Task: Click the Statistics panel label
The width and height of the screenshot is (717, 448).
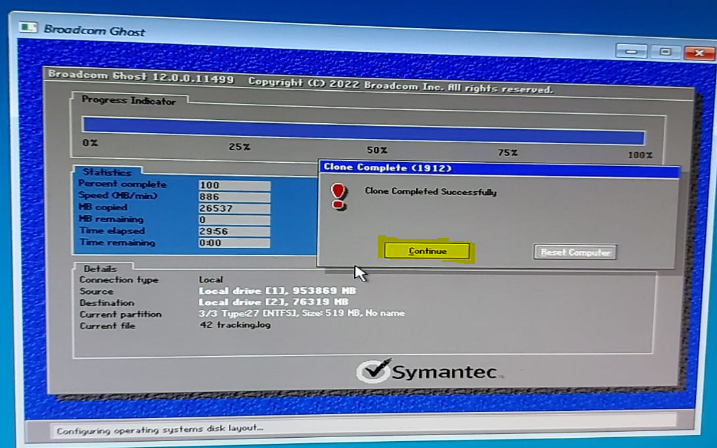Action: click(x=107, y=172)
